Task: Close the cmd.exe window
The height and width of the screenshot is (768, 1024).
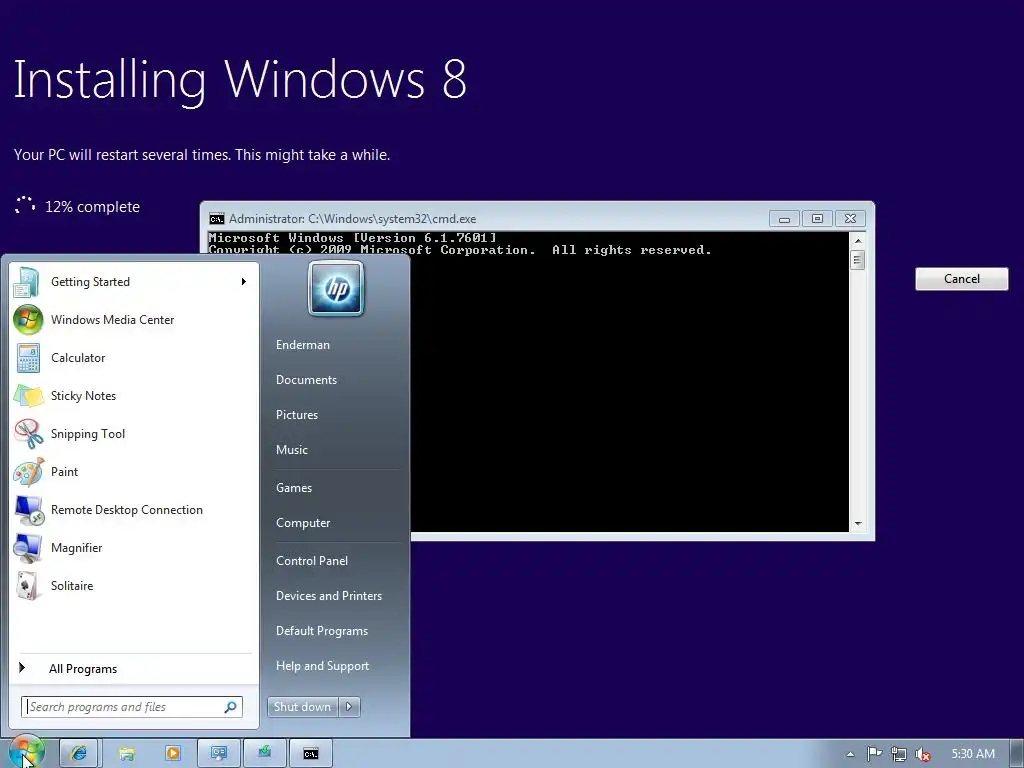Action: pos(850,219)
